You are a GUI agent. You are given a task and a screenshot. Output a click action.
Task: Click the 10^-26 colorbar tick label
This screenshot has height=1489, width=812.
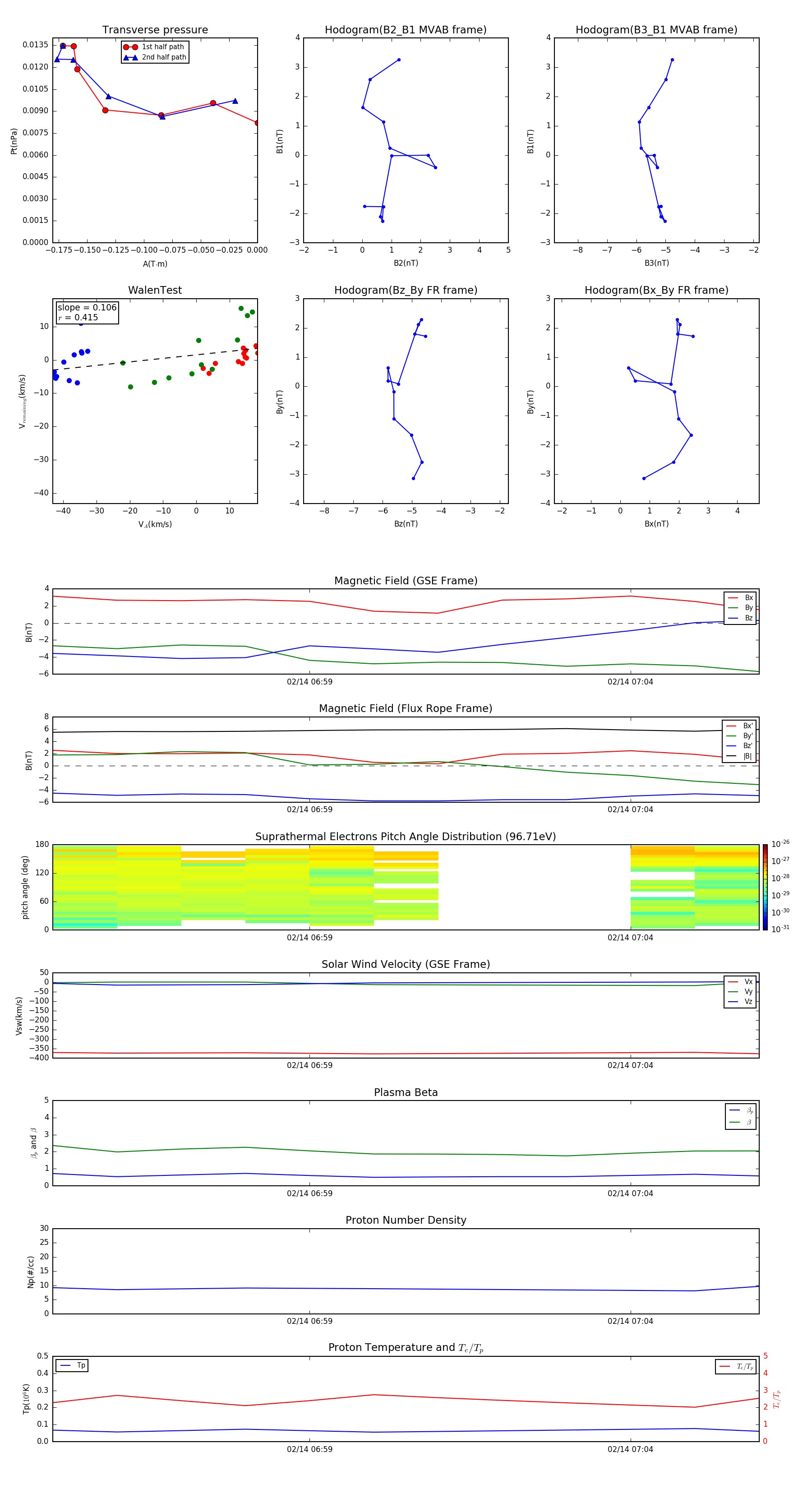pyautogui.click(x=780, y=844)
